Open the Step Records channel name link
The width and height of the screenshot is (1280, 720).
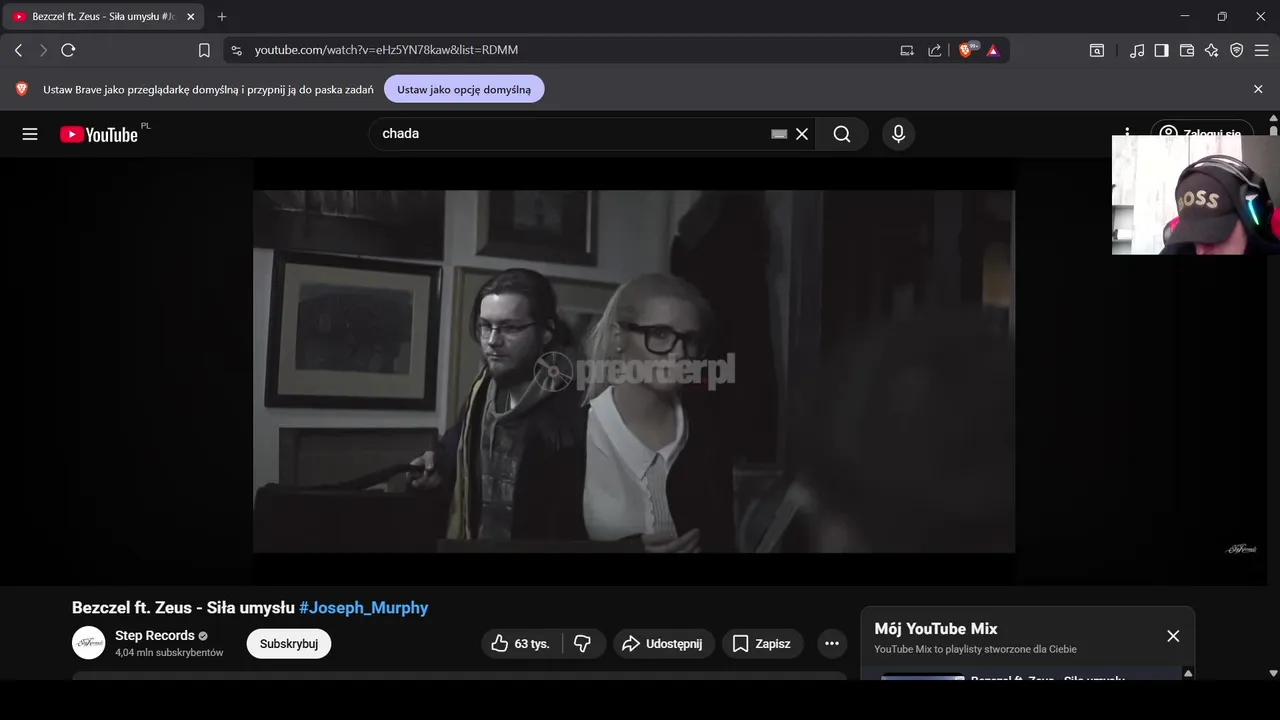[x=155, y=636]
